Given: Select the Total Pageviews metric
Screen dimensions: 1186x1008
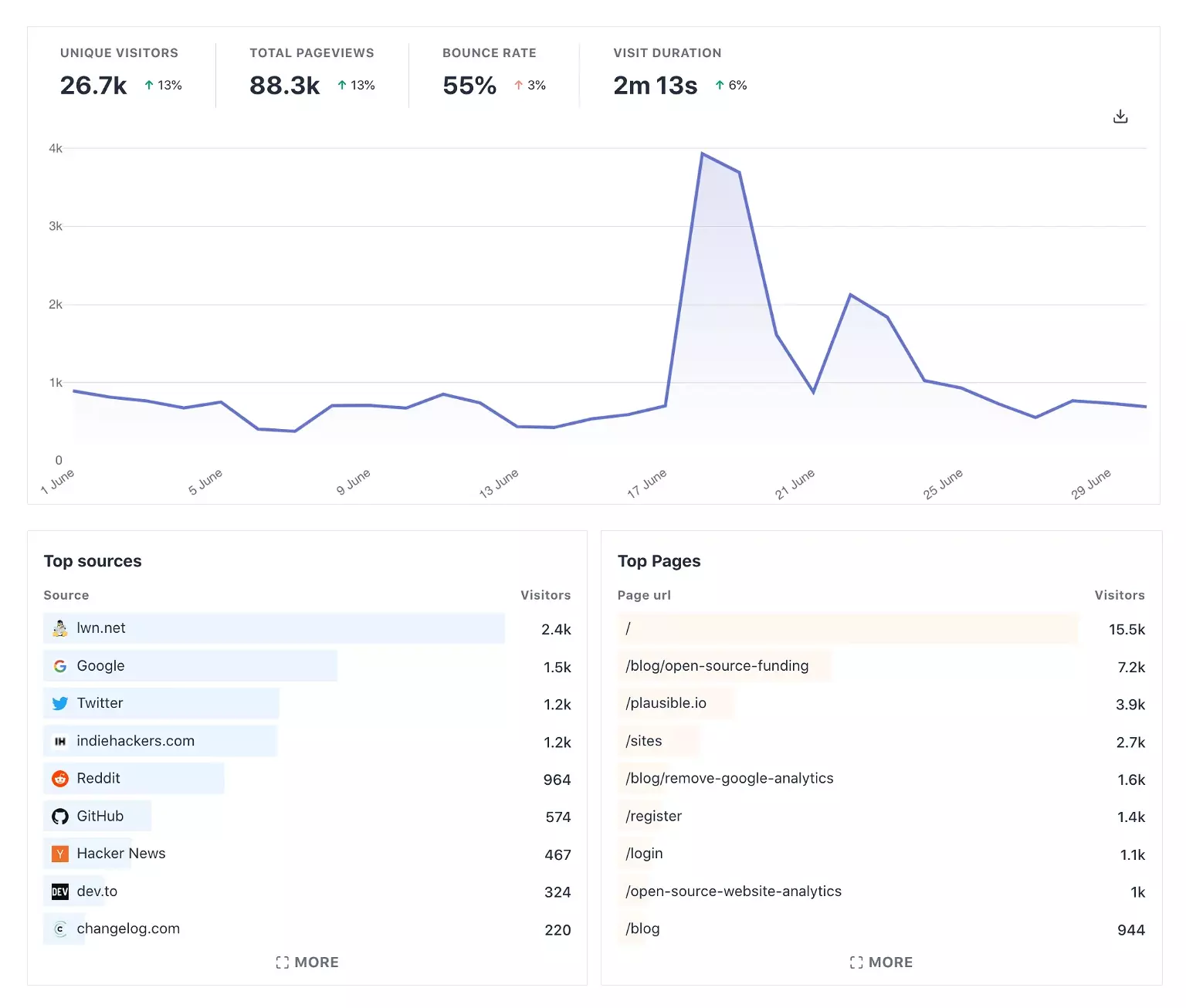Looking at the screenshot, I should pos(312,71).
